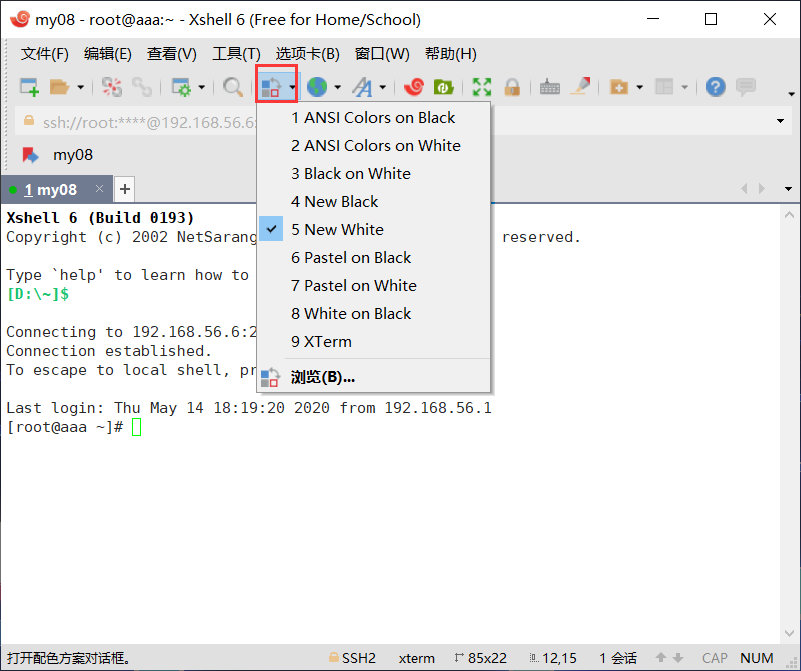
Task: Toggle full screen with green arrows icon
Action: coord(481,87)
